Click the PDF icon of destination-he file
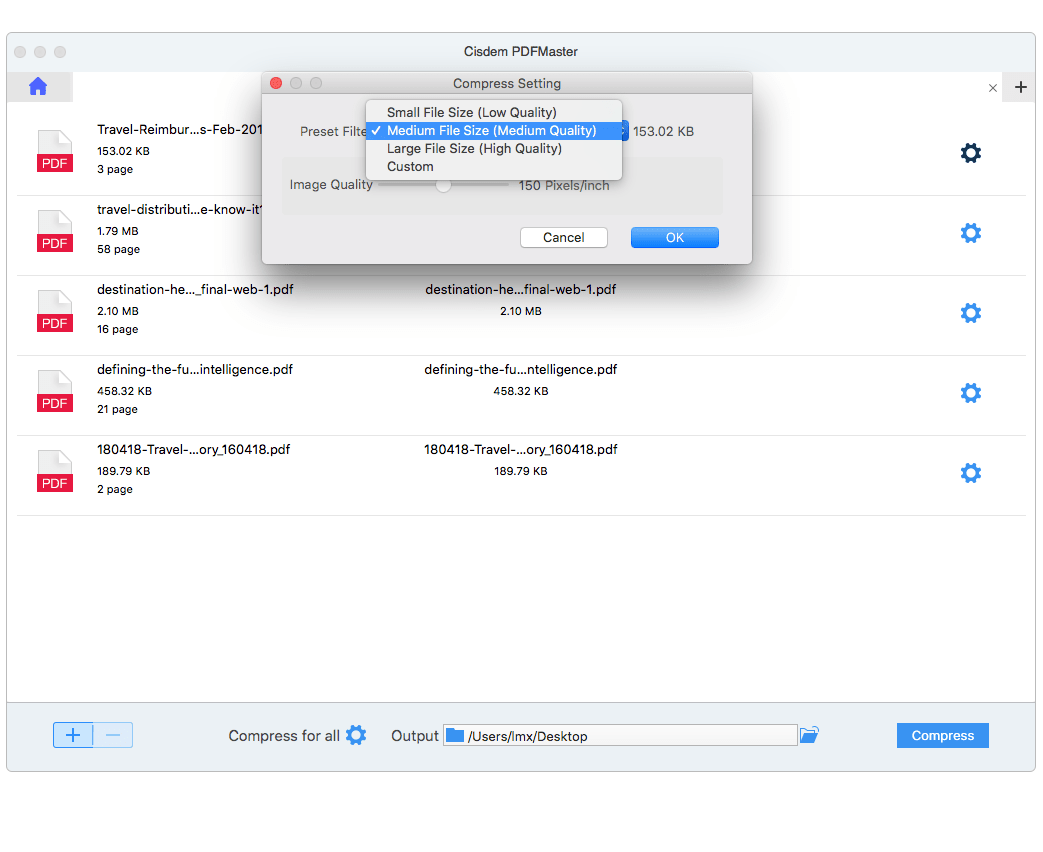Image resolution: width=1043 pixels, height=852 pixels. (x=55, y=311)
